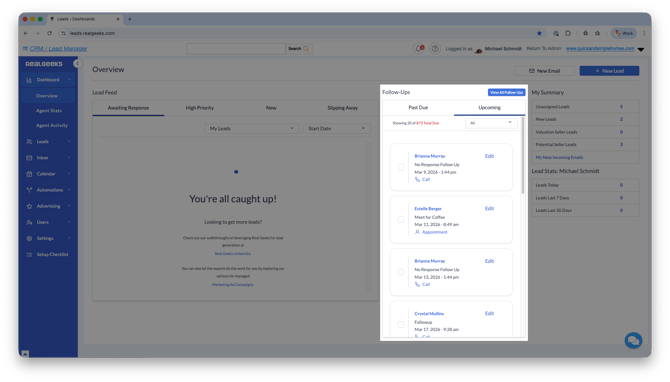This screenshot has width=670, height=382.
Task: Open the CRM / Lead Manager link
Action: 58,49
